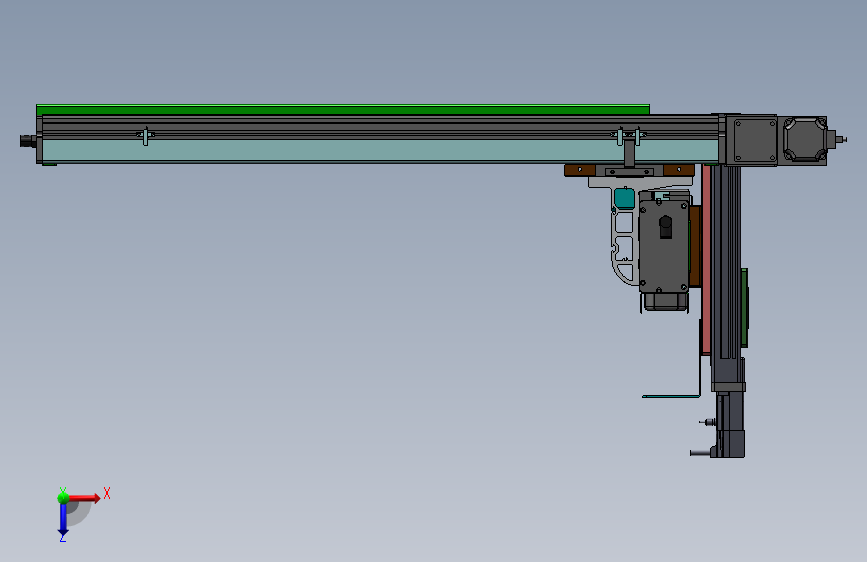
Task: Click the red X axis arrow of triad
Action: (85, 498)
